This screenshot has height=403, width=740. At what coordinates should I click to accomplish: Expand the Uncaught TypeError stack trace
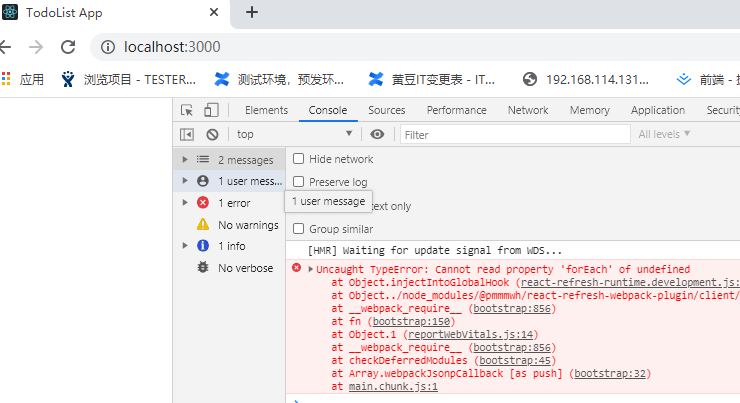pyautogui.click(x=311, y=269)
